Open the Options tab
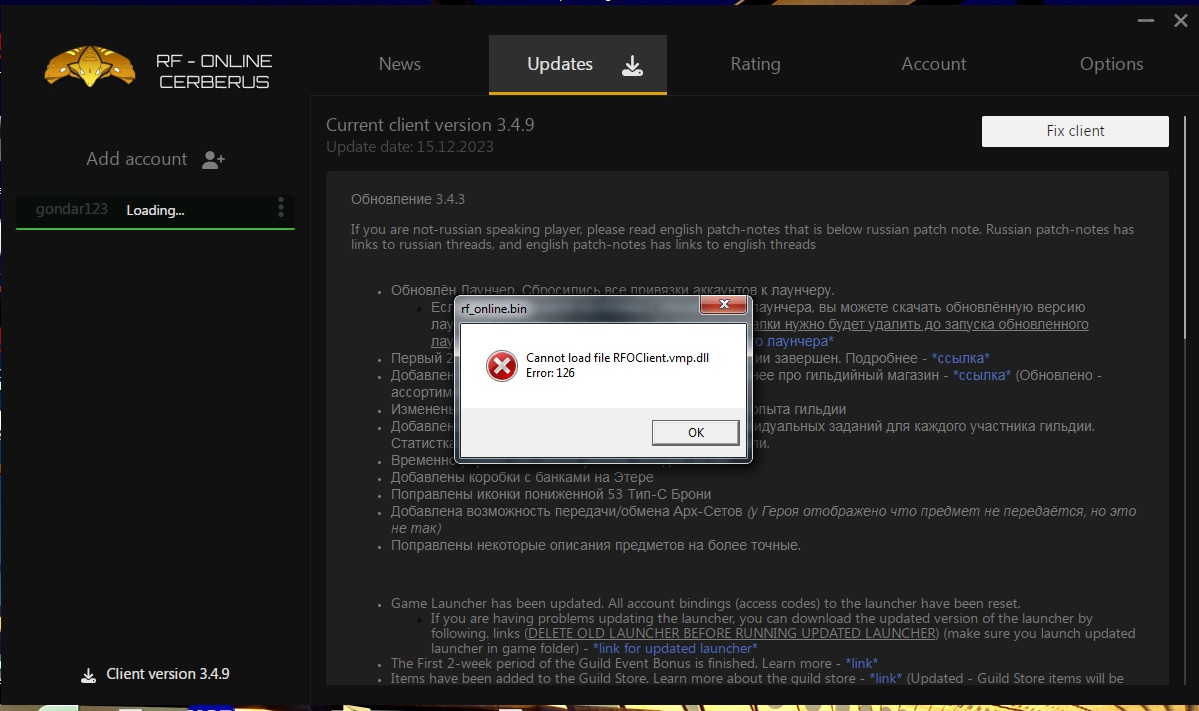This screenshot has width=1199, height=711. pos(1112,64)
